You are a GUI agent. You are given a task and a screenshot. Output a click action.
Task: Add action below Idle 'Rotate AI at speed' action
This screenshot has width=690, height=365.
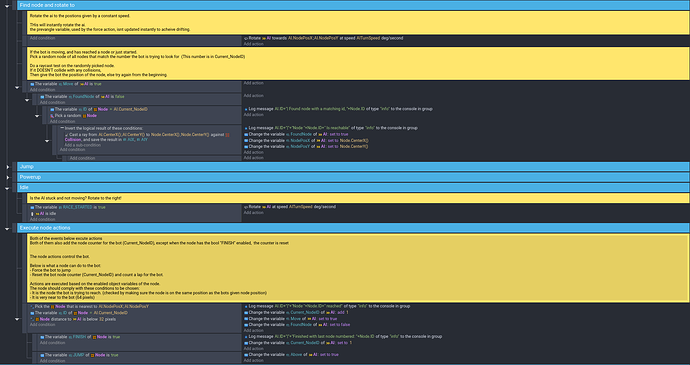(253, 213)
